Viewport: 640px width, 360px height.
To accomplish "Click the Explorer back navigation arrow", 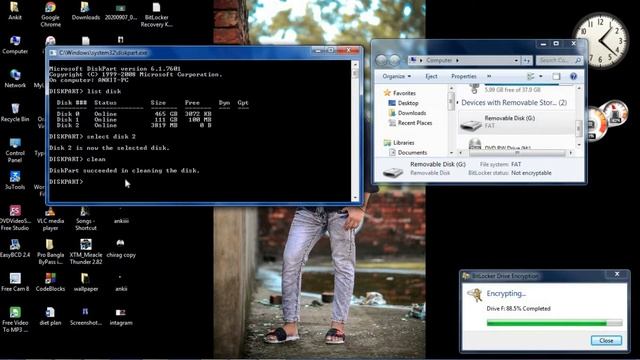I will point(381,60).
